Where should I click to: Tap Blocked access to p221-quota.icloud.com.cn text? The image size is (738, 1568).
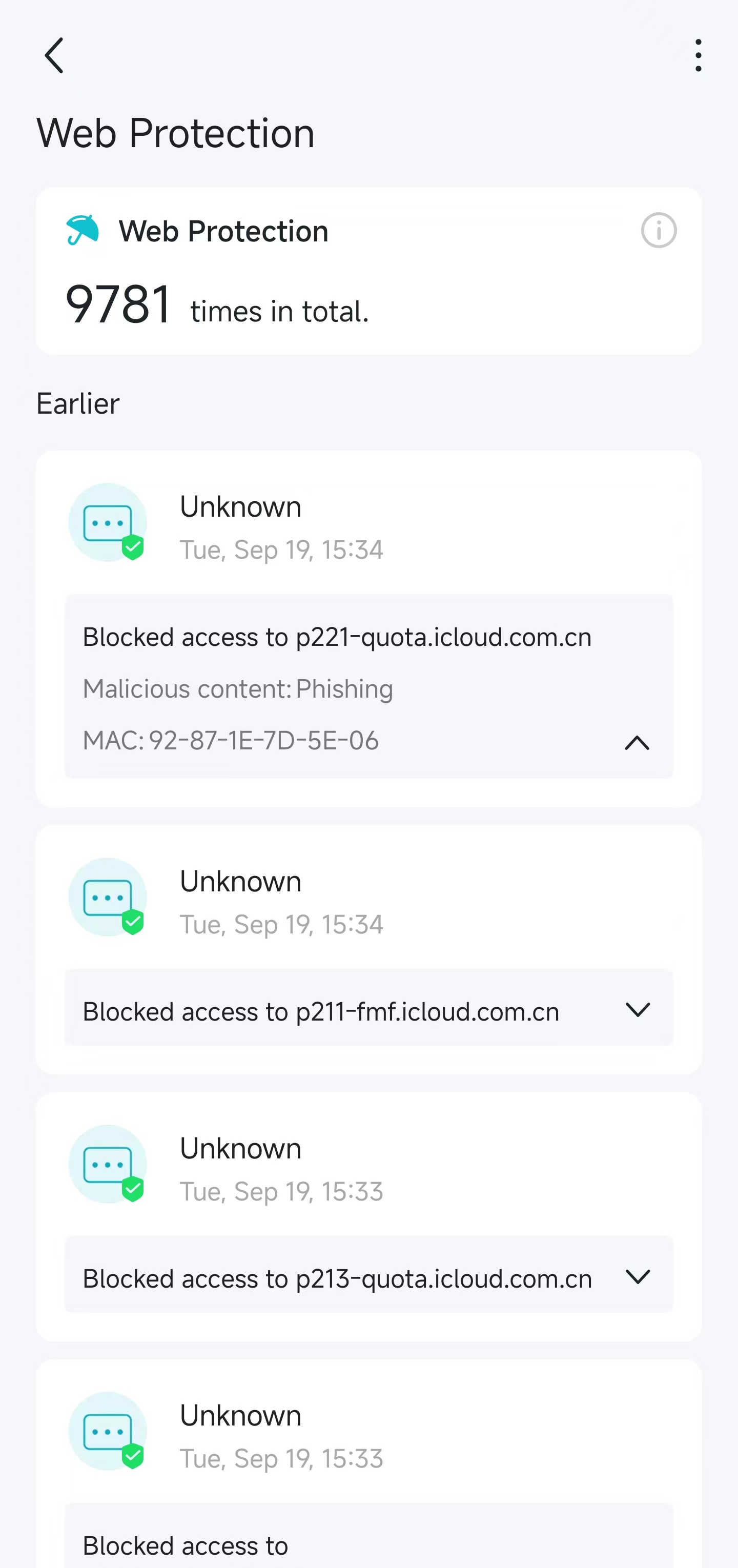[x=337, y=637]
